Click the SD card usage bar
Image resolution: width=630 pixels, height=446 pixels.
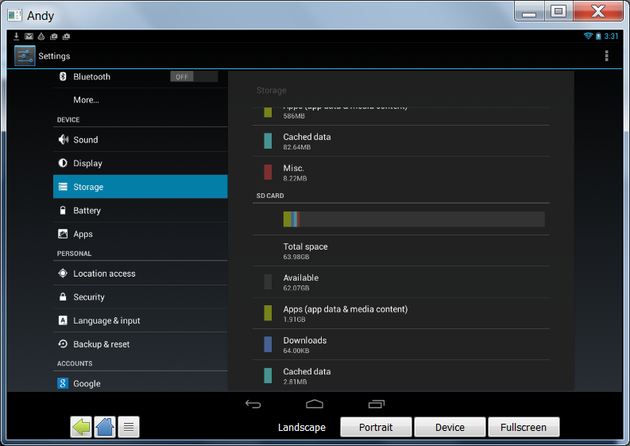pyautogui.click(x=414, y=219)
